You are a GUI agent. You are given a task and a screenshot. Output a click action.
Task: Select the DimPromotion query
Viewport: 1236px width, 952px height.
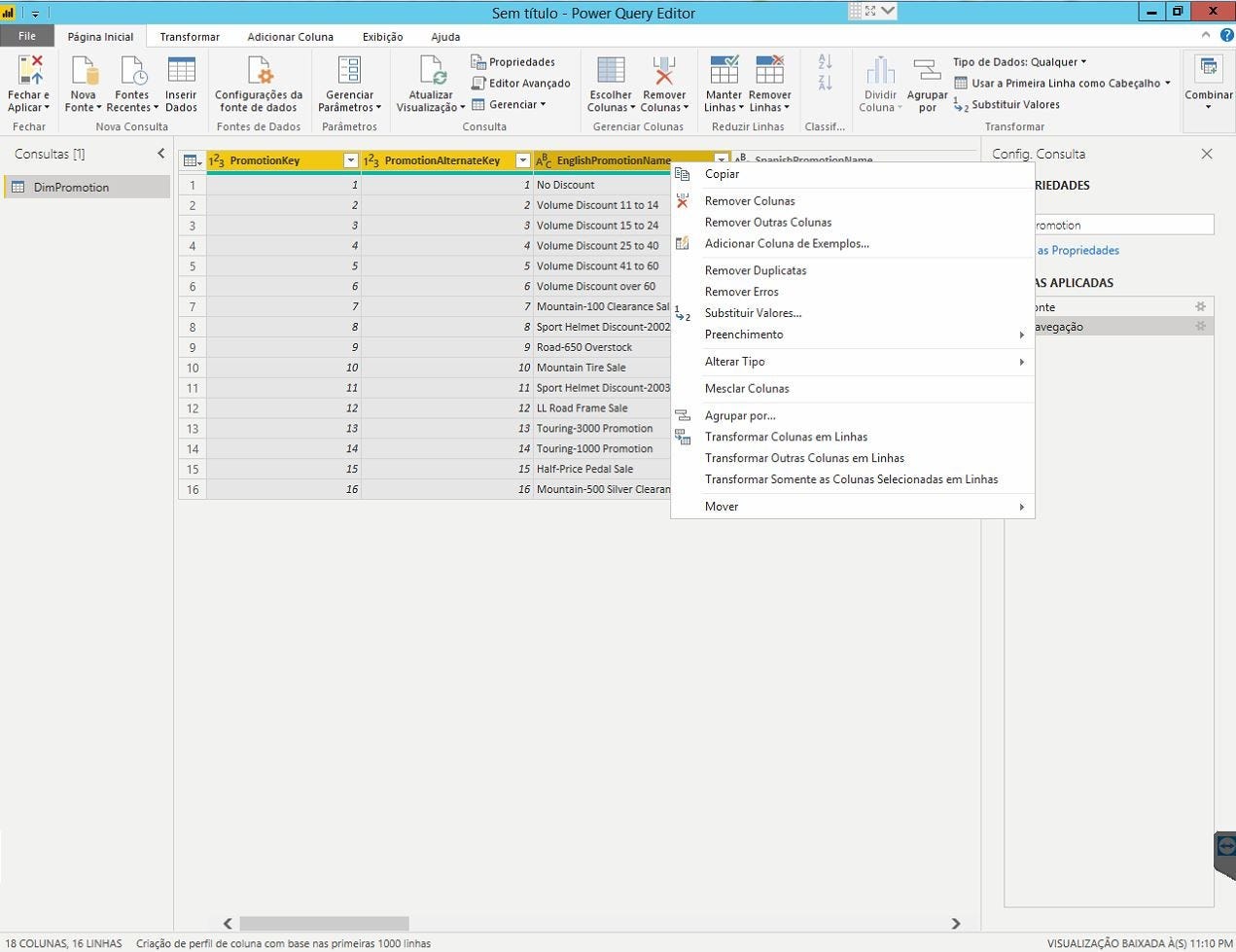click(88, 187)
